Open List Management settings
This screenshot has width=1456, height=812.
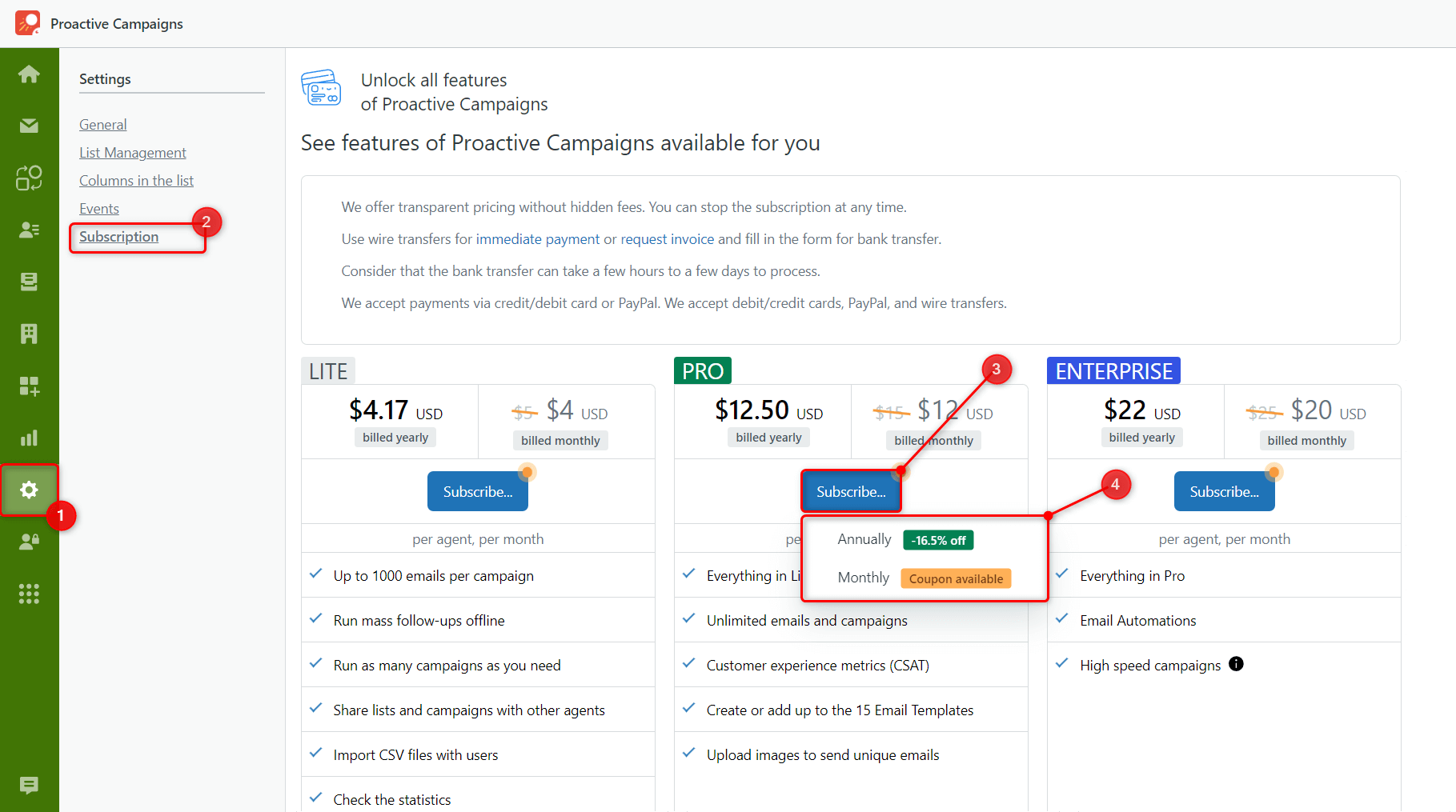132,153
